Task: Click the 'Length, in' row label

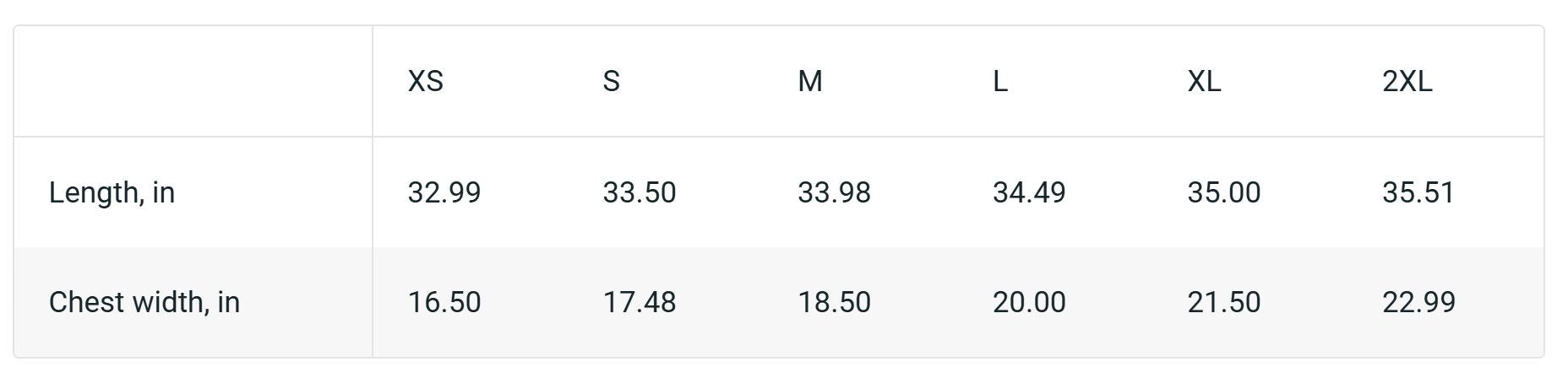Action: click(112, 192)
